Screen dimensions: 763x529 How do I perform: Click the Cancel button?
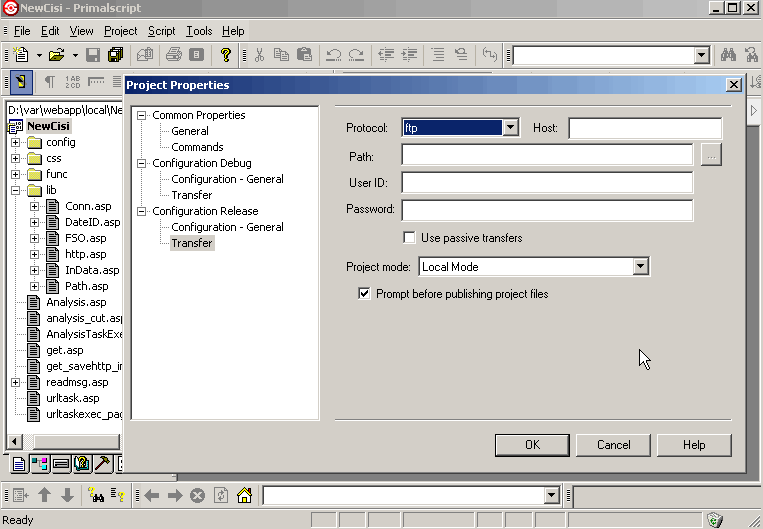613,445
